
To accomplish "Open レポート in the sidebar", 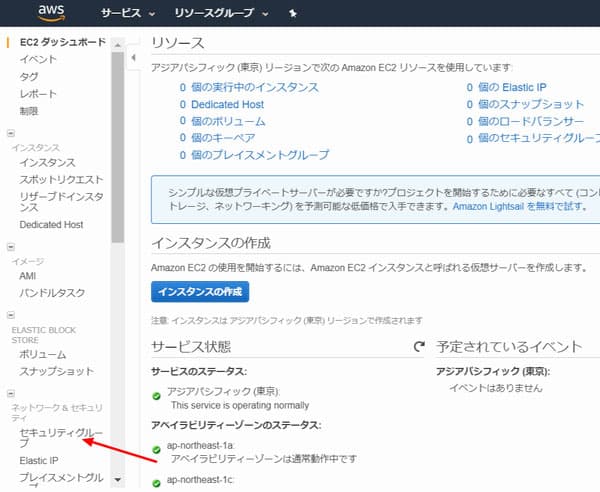I will [38, 94].
